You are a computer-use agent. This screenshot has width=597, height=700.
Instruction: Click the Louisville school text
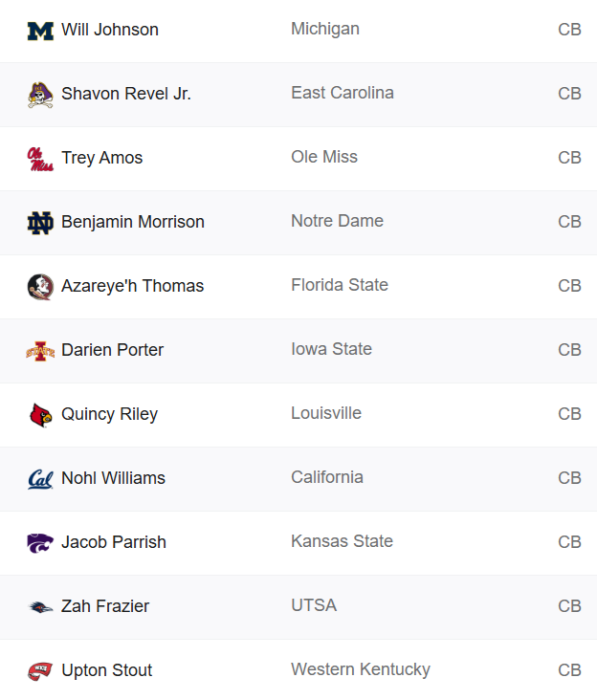click(x=326, y=413)
